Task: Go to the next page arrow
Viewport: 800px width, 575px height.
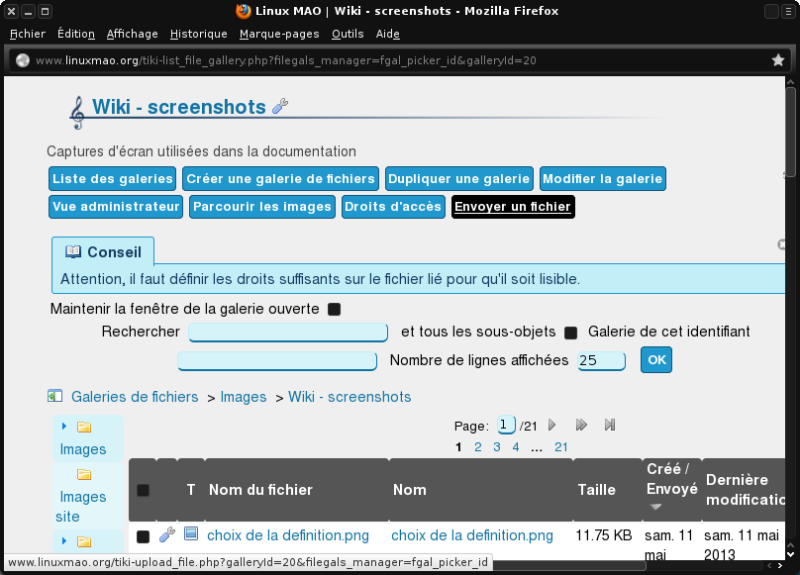Action: 552,425
